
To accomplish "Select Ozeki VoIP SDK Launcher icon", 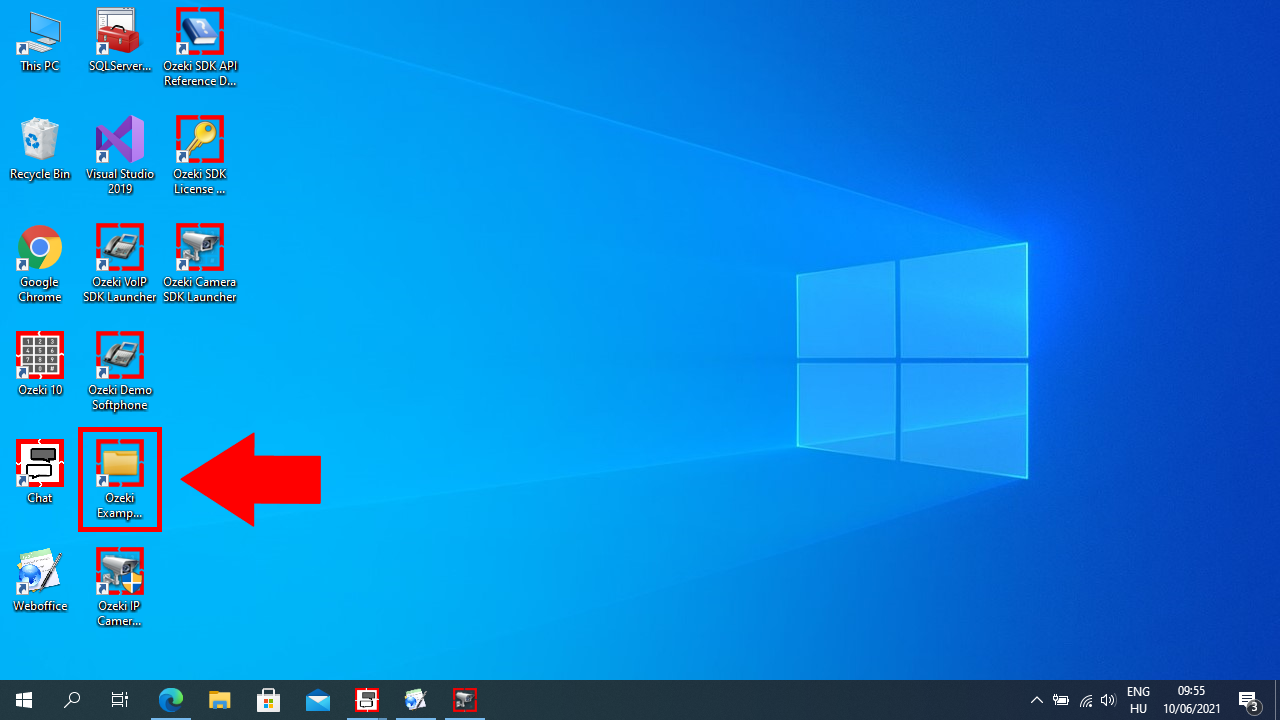I will click(x=120, y=263).
